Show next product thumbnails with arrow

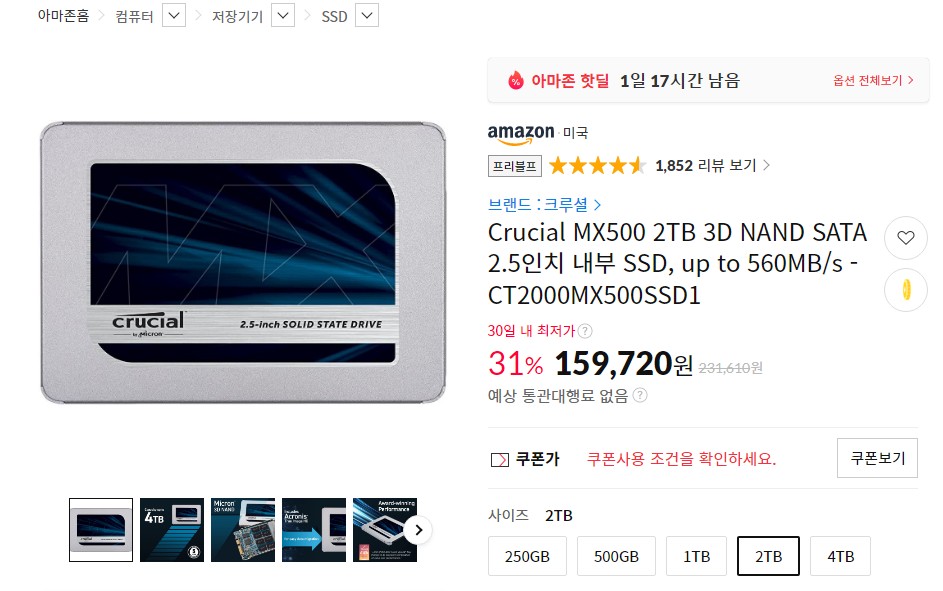click(419, 530)
